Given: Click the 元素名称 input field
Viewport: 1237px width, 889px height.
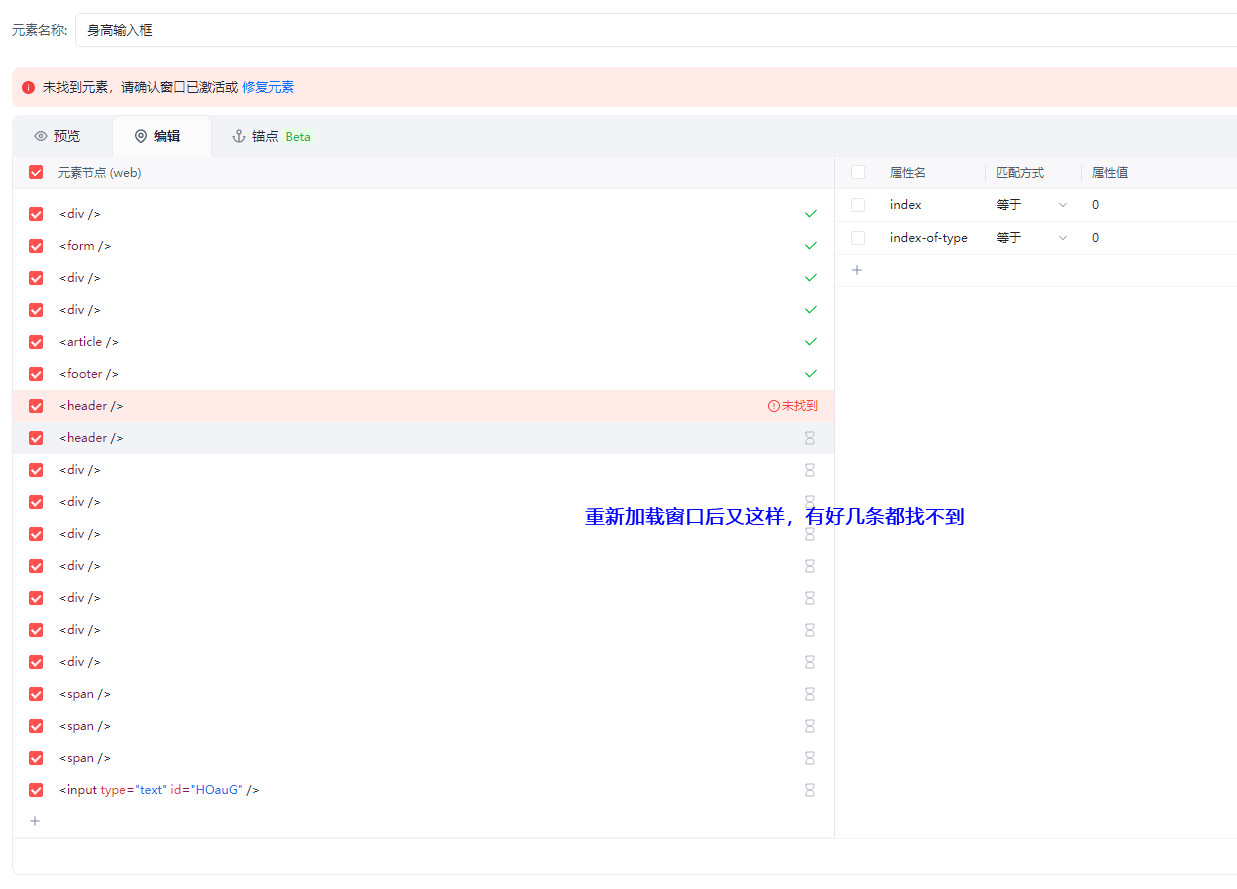Looking at the screenshot, I should tap(650, 30).
